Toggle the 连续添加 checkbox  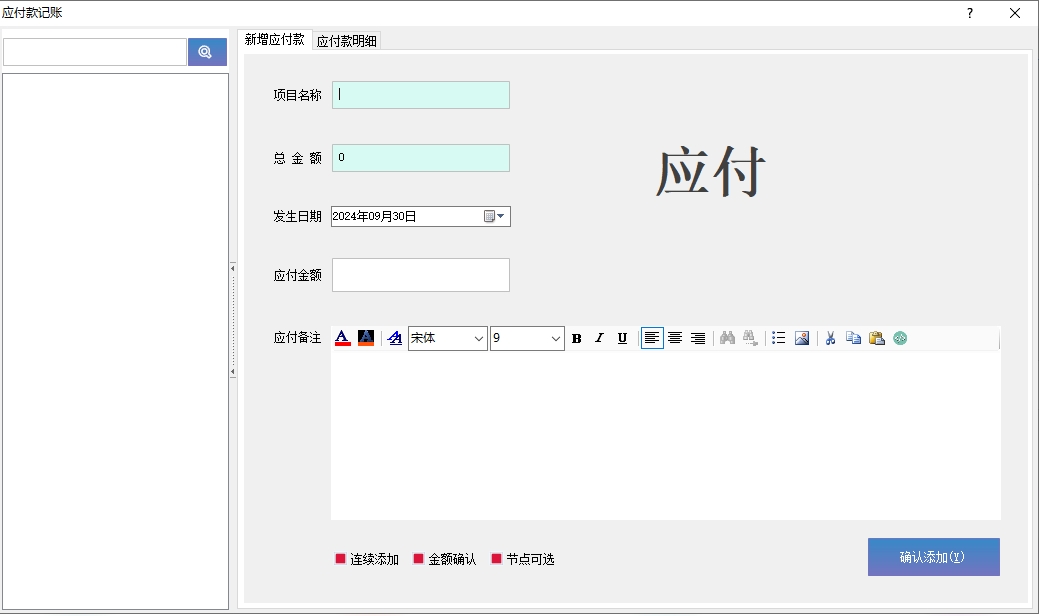pyautogui.click(x=341, y=559)
